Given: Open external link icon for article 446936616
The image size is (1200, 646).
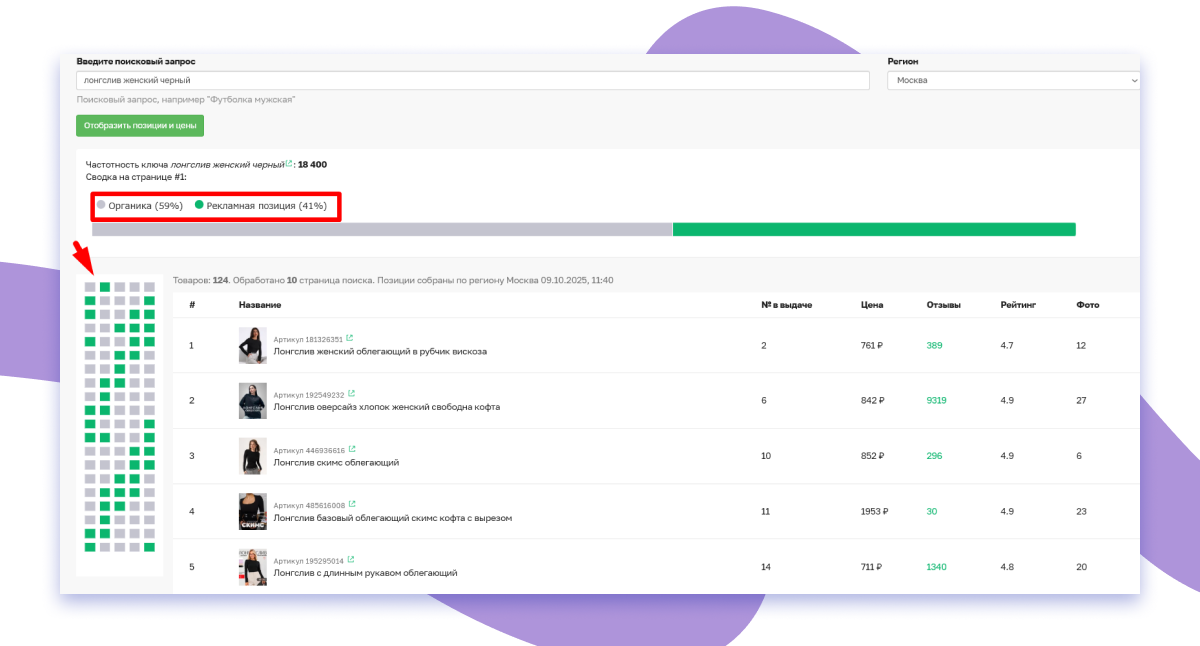Looking at the screenshot, I should 351,449.
